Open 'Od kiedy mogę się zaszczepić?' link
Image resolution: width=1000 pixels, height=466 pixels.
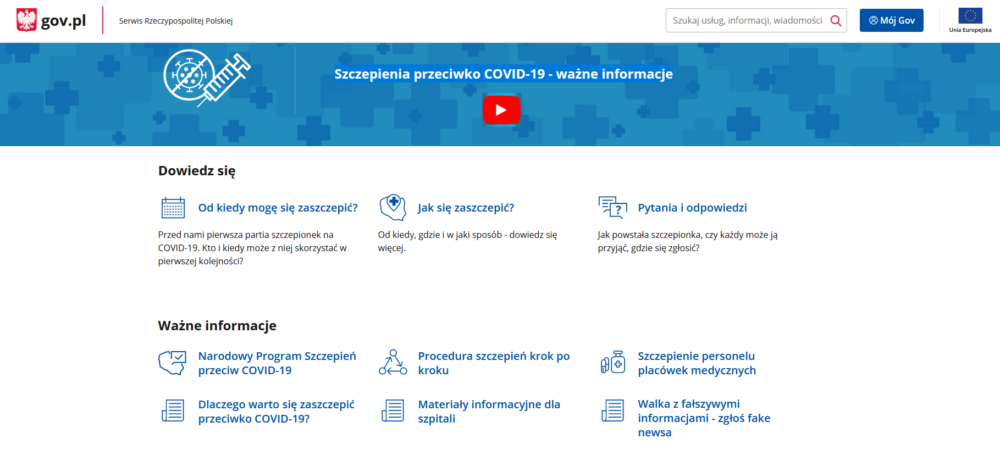(x=277, y=208)
